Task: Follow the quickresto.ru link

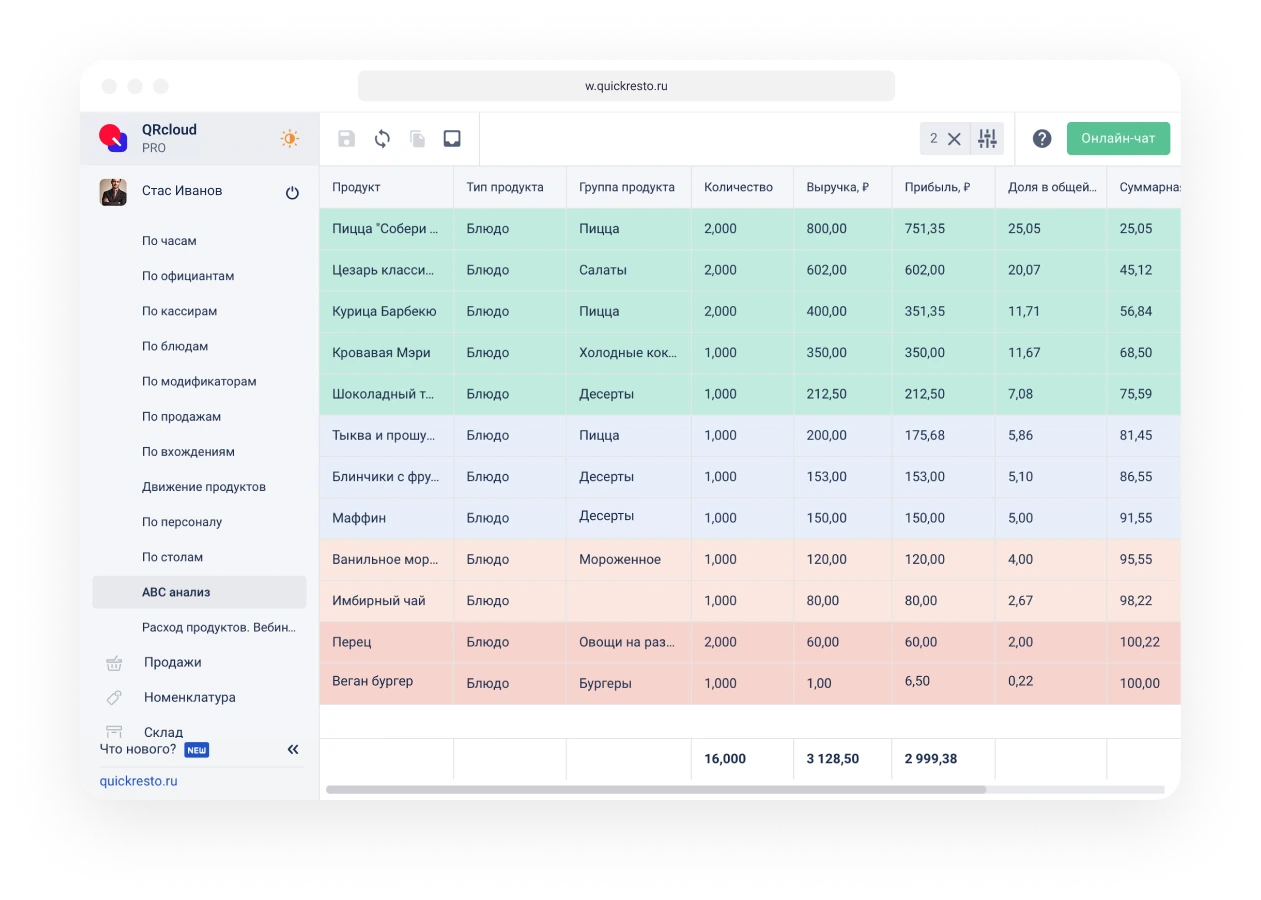Action: [x=138, y=781]
